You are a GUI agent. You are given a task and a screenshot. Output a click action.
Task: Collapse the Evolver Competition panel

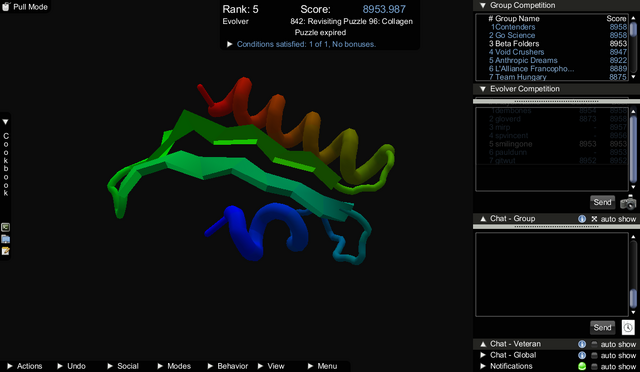pos(483,89)
